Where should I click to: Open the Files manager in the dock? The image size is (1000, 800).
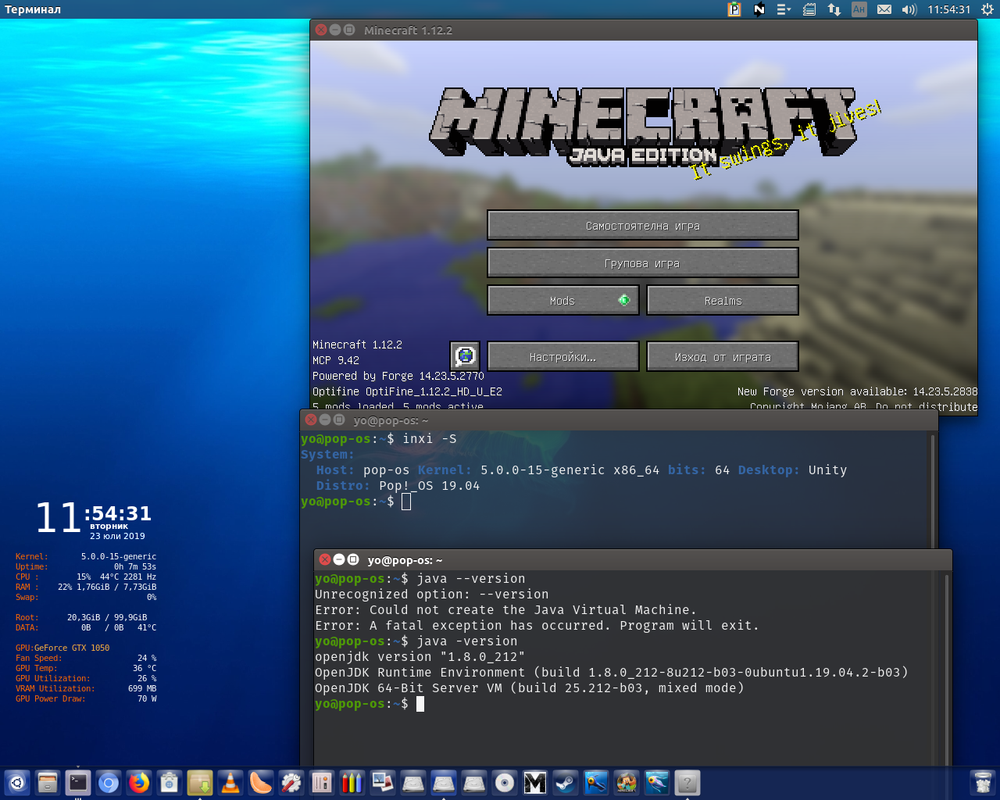click(48, 783)
